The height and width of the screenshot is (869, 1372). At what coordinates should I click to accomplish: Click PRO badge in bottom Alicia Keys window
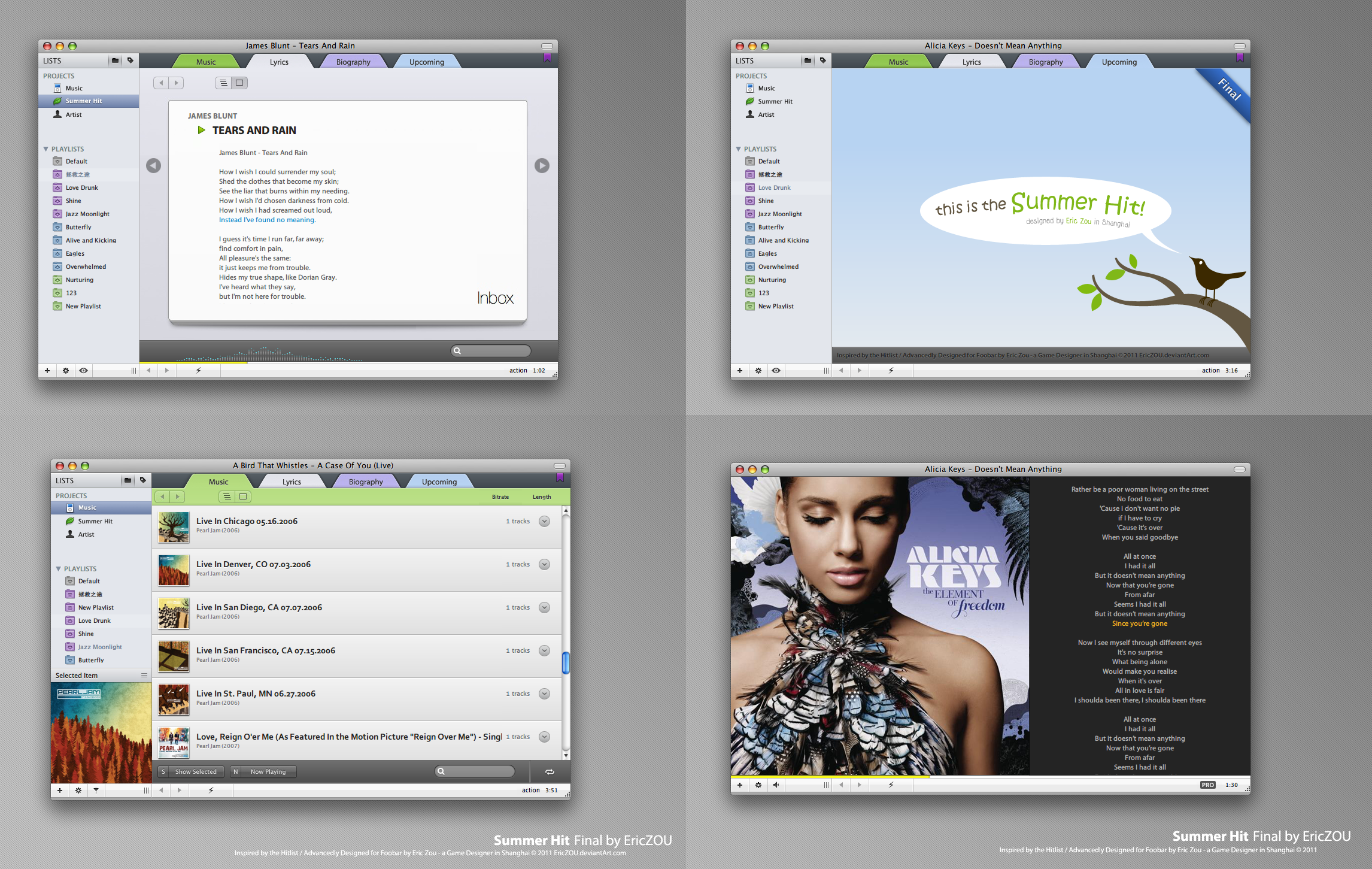pyautogui.click(x=1207, y=785)
